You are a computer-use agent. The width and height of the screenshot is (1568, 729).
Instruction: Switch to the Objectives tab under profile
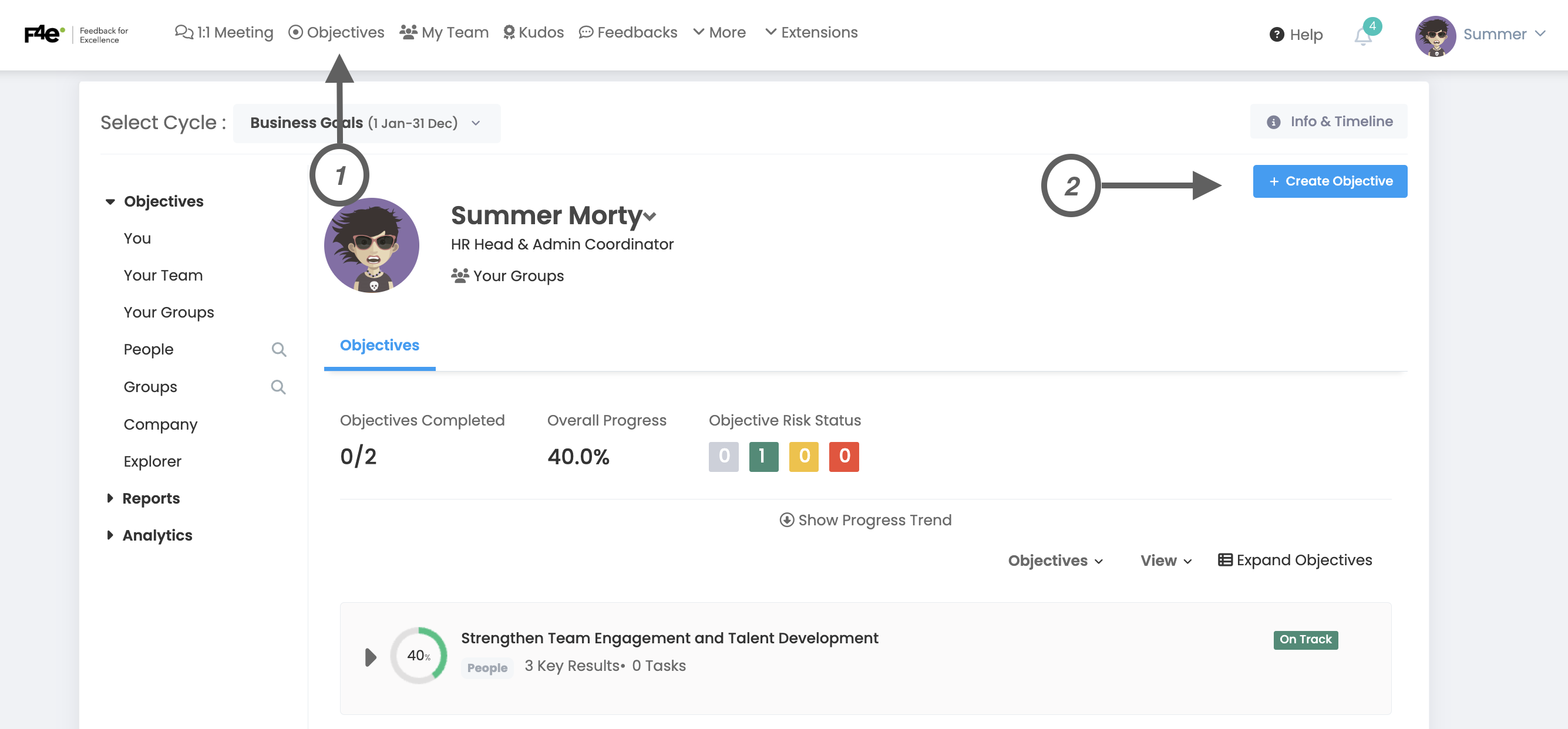click(x=379, y=346)
